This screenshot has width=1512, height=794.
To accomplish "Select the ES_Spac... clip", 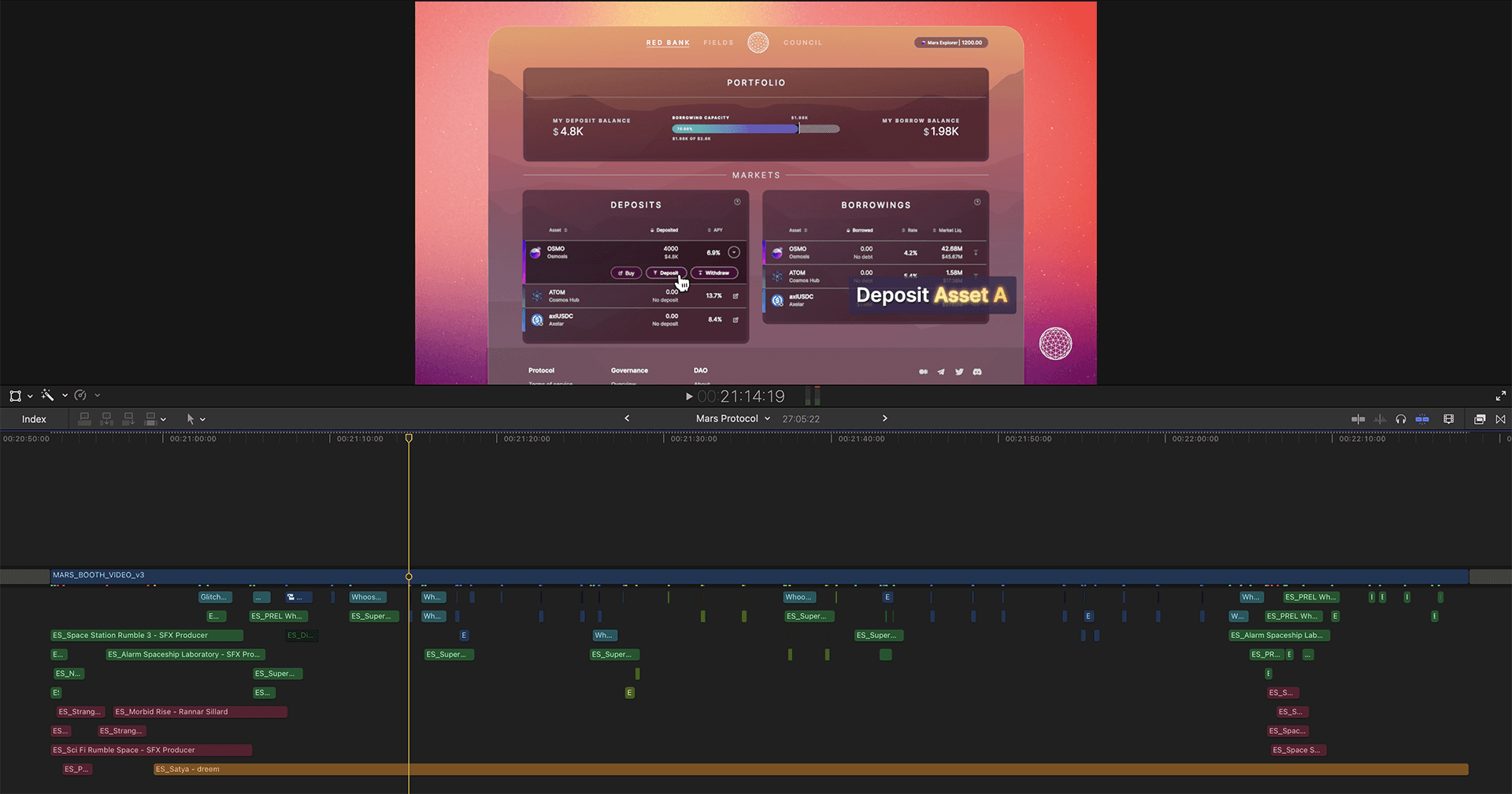I will (x=1288, y=731).
